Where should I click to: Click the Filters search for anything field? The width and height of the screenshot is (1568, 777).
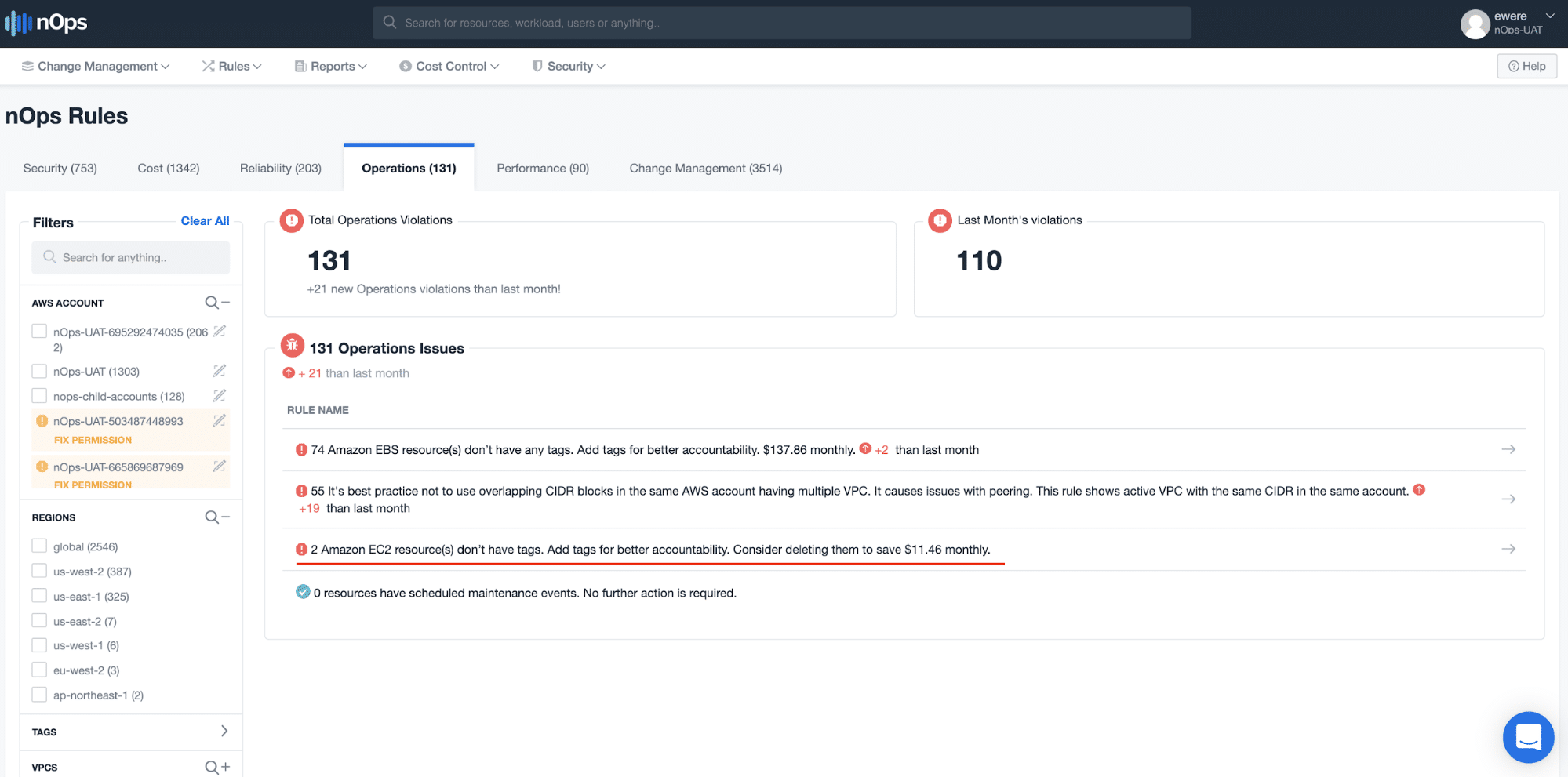click(x=131, y=257)
